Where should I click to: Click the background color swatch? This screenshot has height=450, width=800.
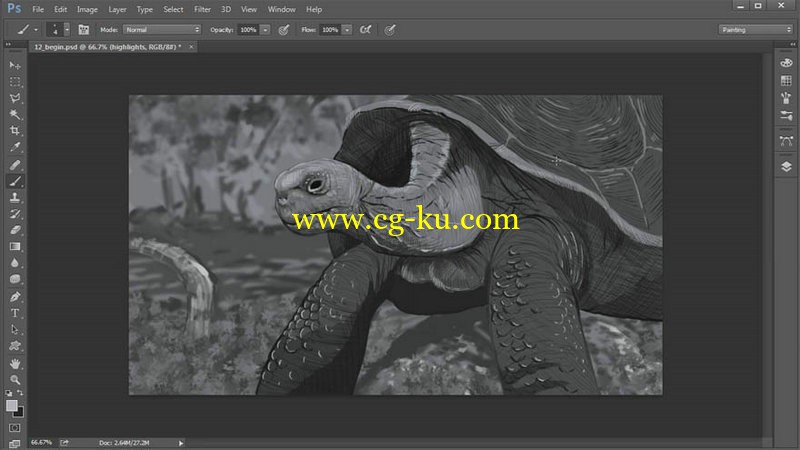coord(19,413)
